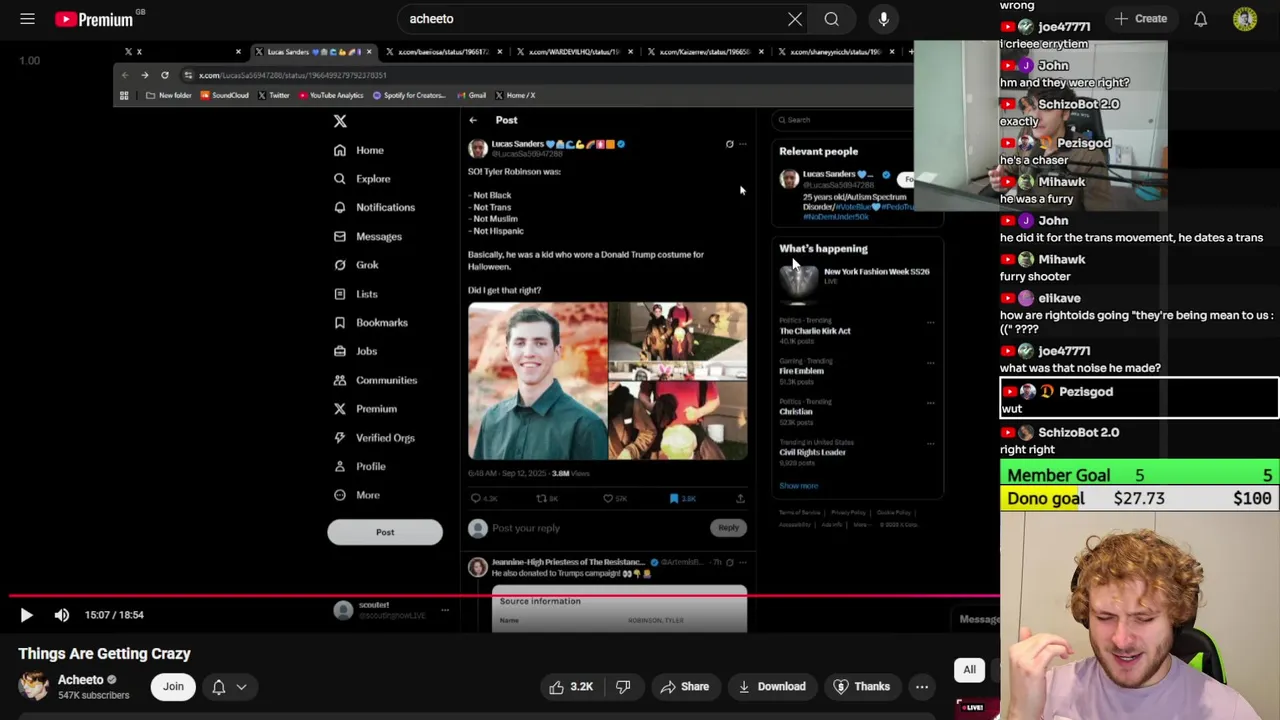
Task: Select the All filter chip
Action: pos(969,670)
